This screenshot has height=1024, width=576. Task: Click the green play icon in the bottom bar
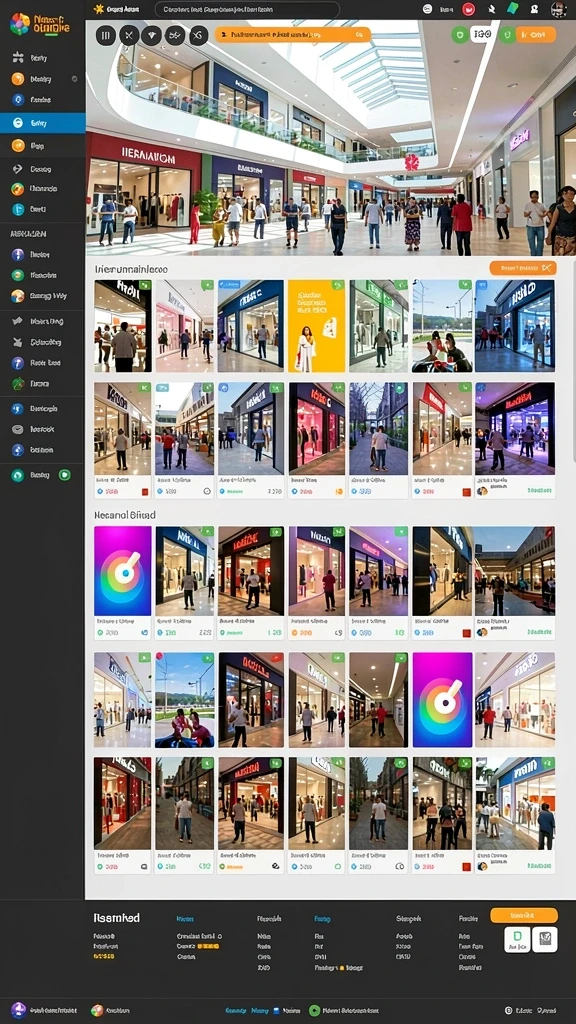tap(314, 1010)
